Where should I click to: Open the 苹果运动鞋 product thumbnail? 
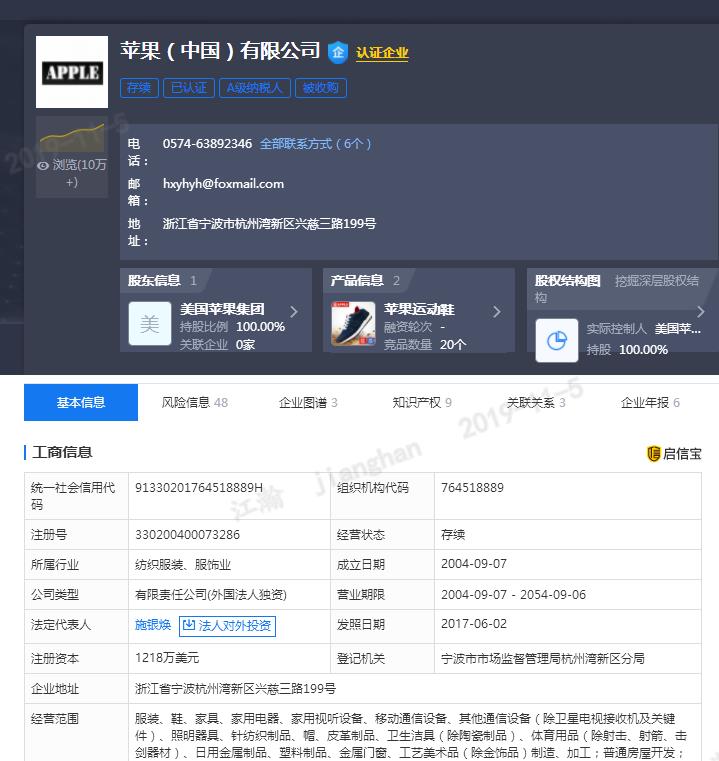pos(353,324)
